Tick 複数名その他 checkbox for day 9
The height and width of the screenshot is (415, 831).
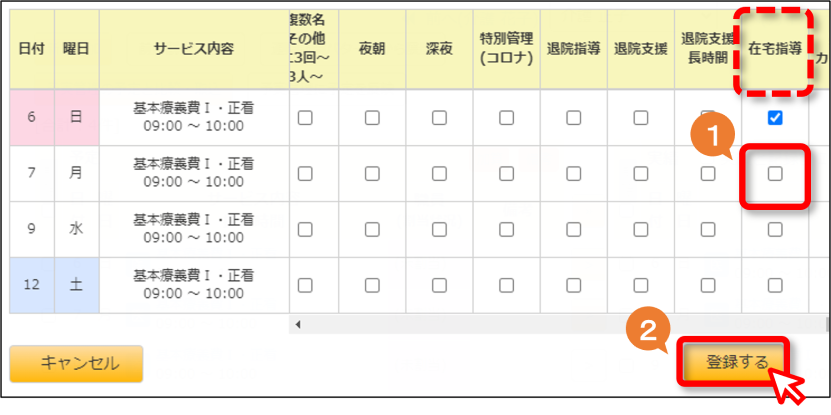point(305,229)
